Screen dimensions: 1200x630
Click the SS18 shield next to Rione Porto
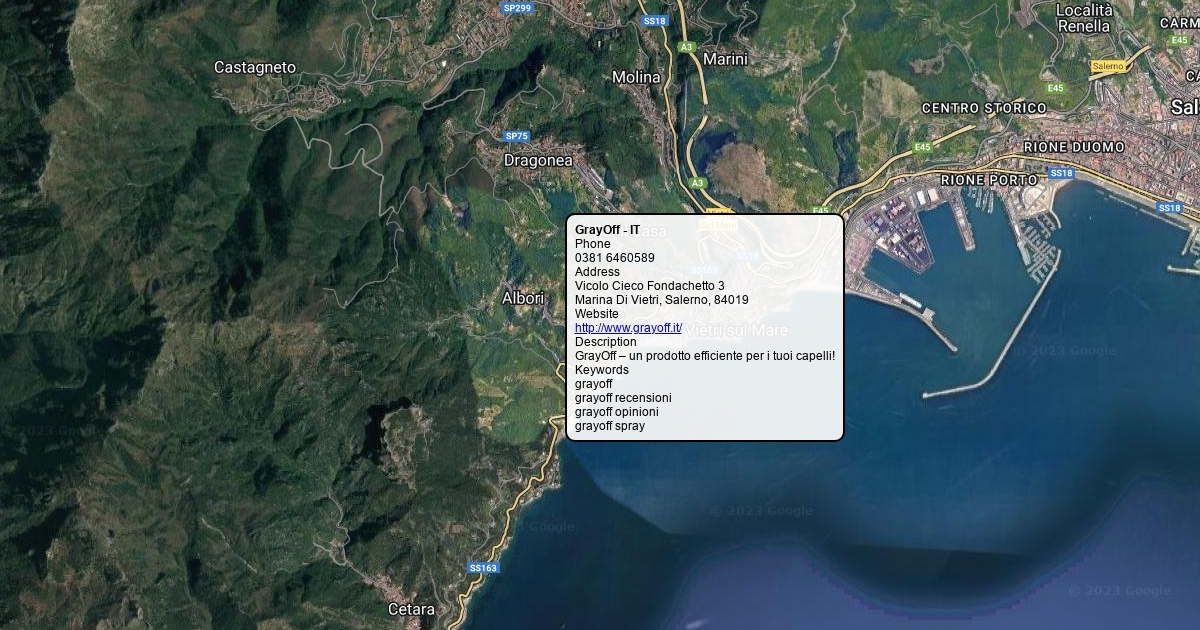(x=1061, y=173)
